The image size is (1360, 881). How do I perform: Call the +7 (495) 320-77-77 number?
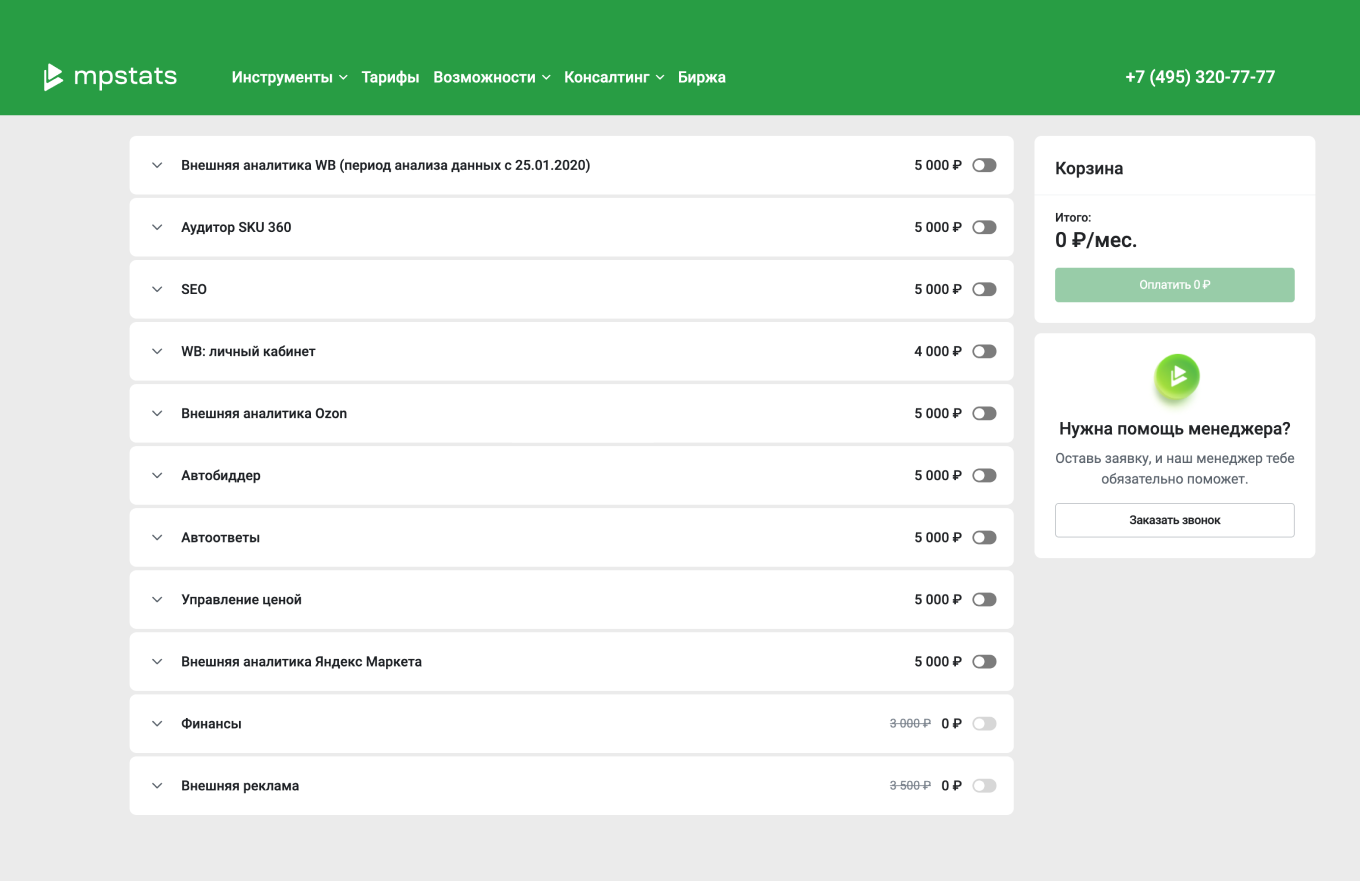click(1200, 77)
